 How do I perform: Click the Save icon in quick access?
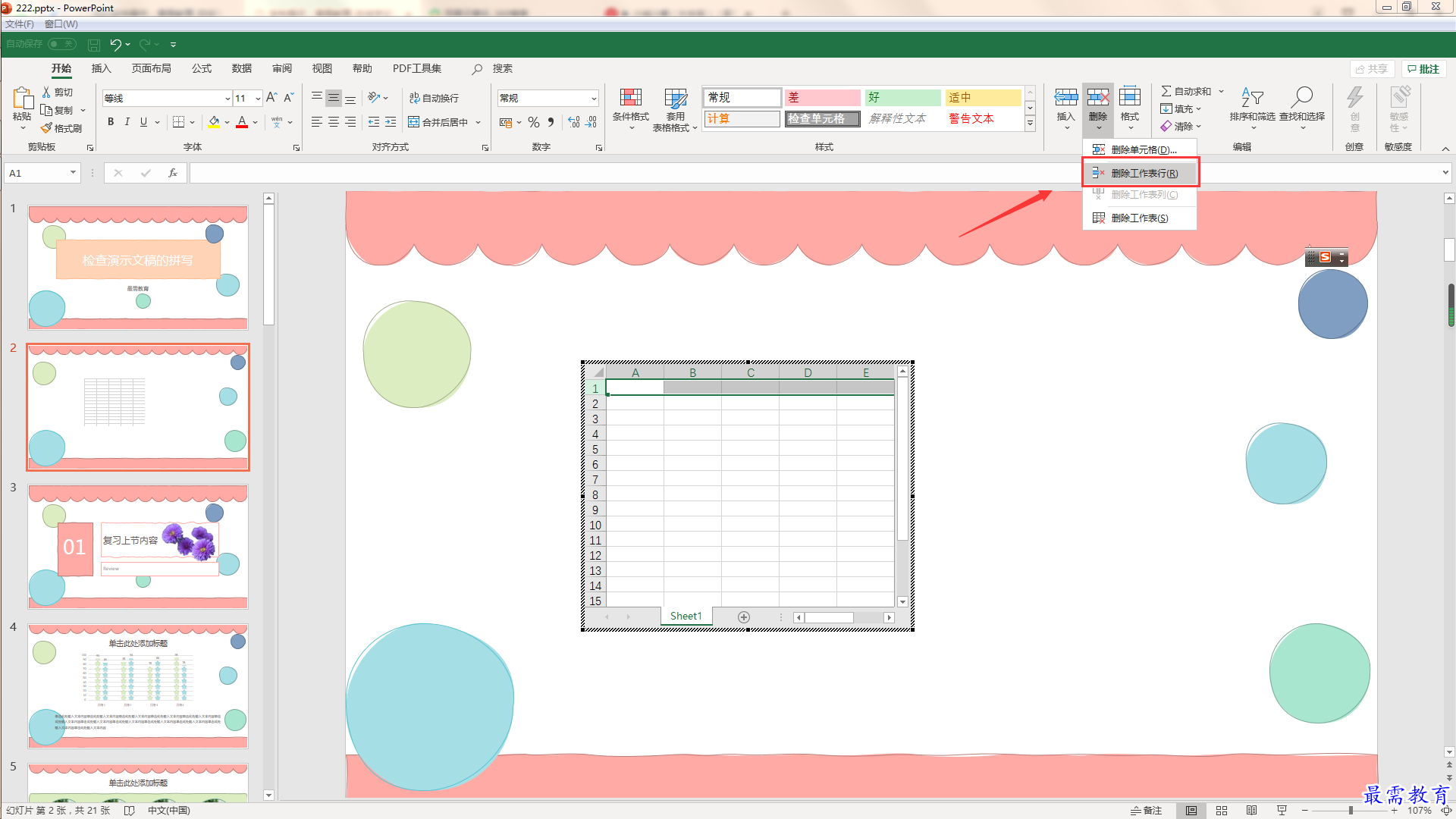[94, 45]
